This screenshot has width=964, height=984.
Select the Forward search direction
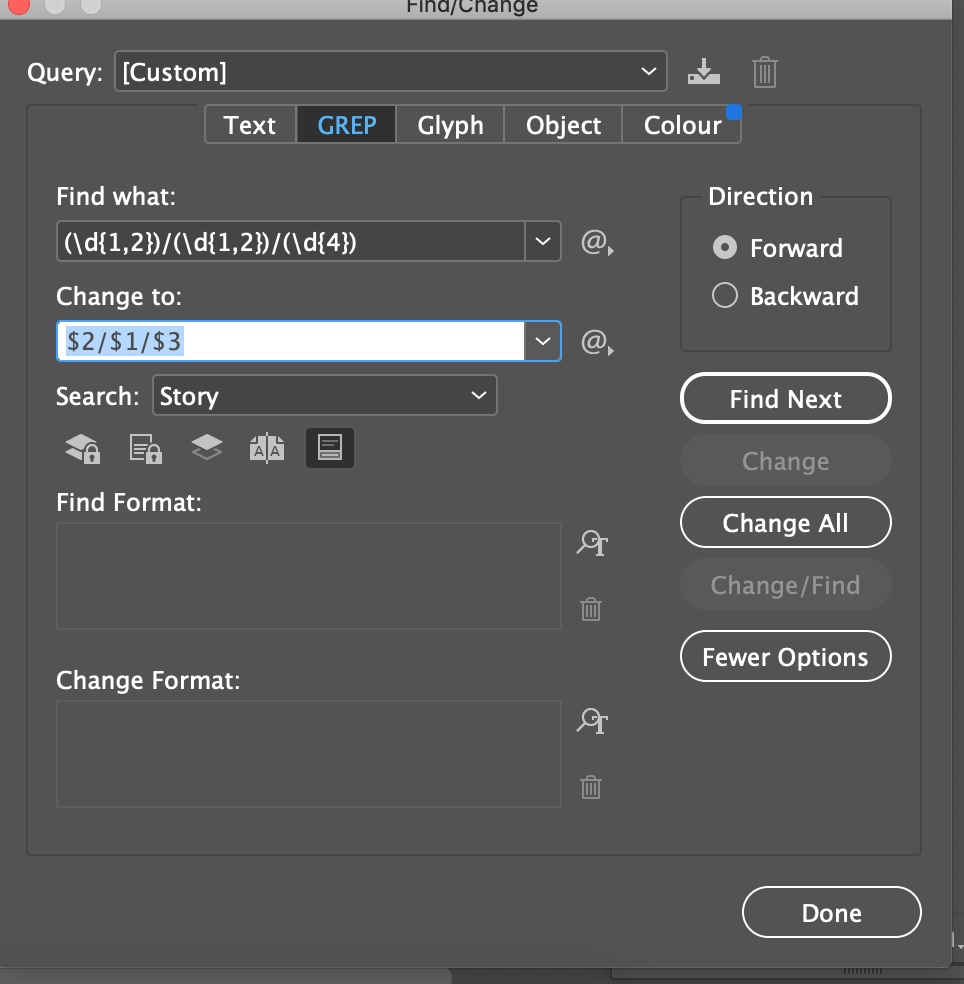coord(724,248)
